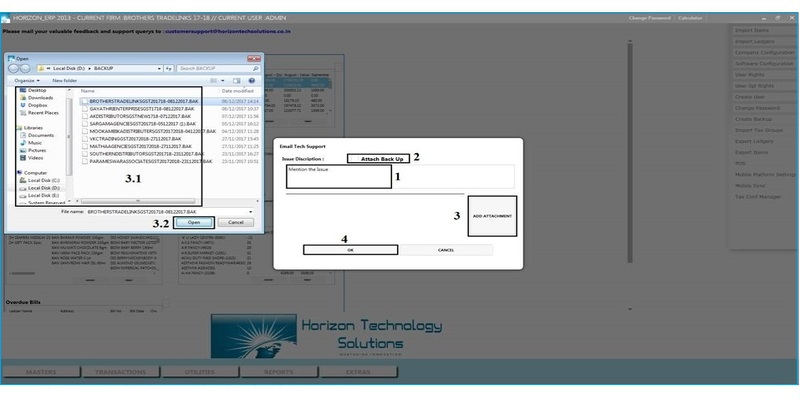Tick the Attach Back Up checkbox
The height and width of the screenshot is (400, 800).
coord(354,159)
